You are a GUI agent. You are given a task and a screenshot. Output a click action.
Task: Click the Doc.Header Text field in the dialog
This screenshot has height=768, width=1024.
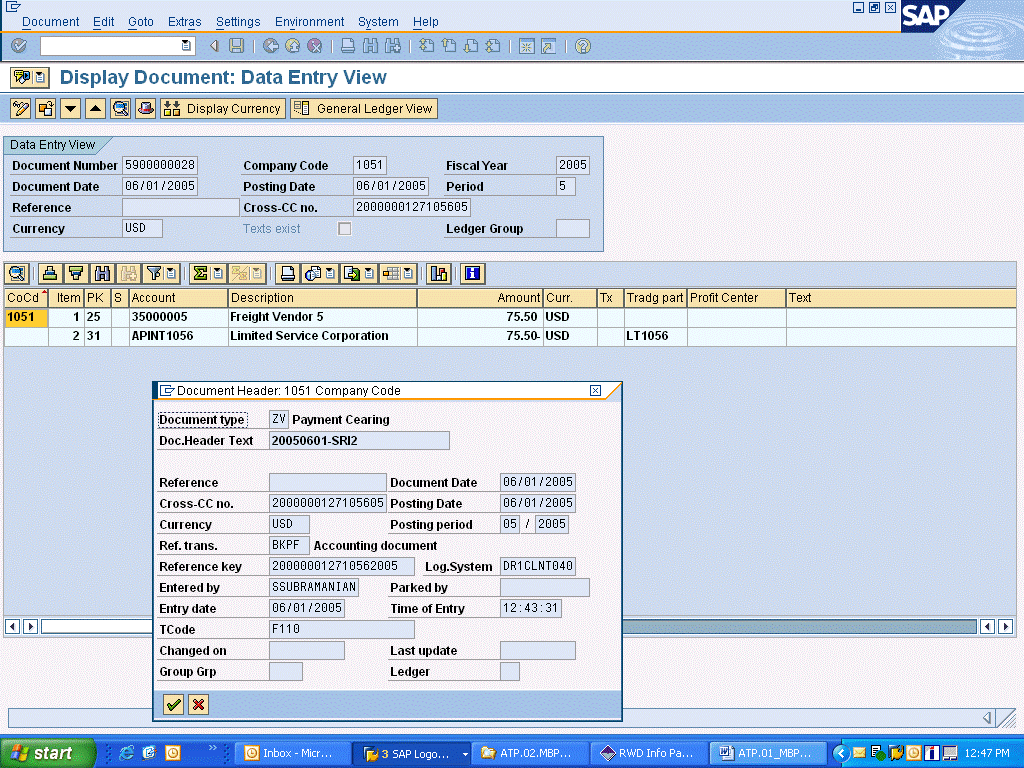point(359,441)
